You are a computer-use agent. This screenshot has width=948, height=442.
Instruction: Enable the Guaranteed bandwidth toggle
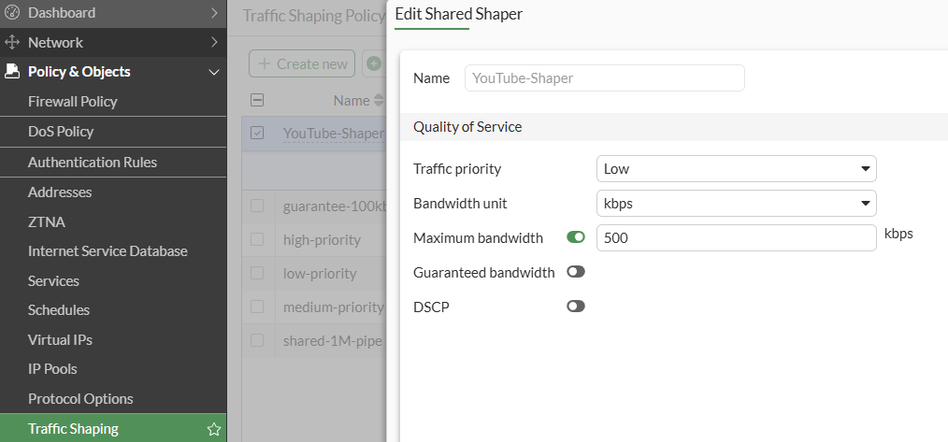[575, 272]
